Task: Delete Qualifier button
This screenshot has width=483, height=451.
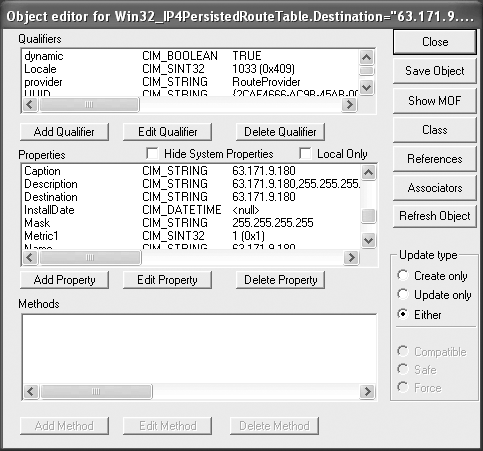Action: tap(280, 132)
